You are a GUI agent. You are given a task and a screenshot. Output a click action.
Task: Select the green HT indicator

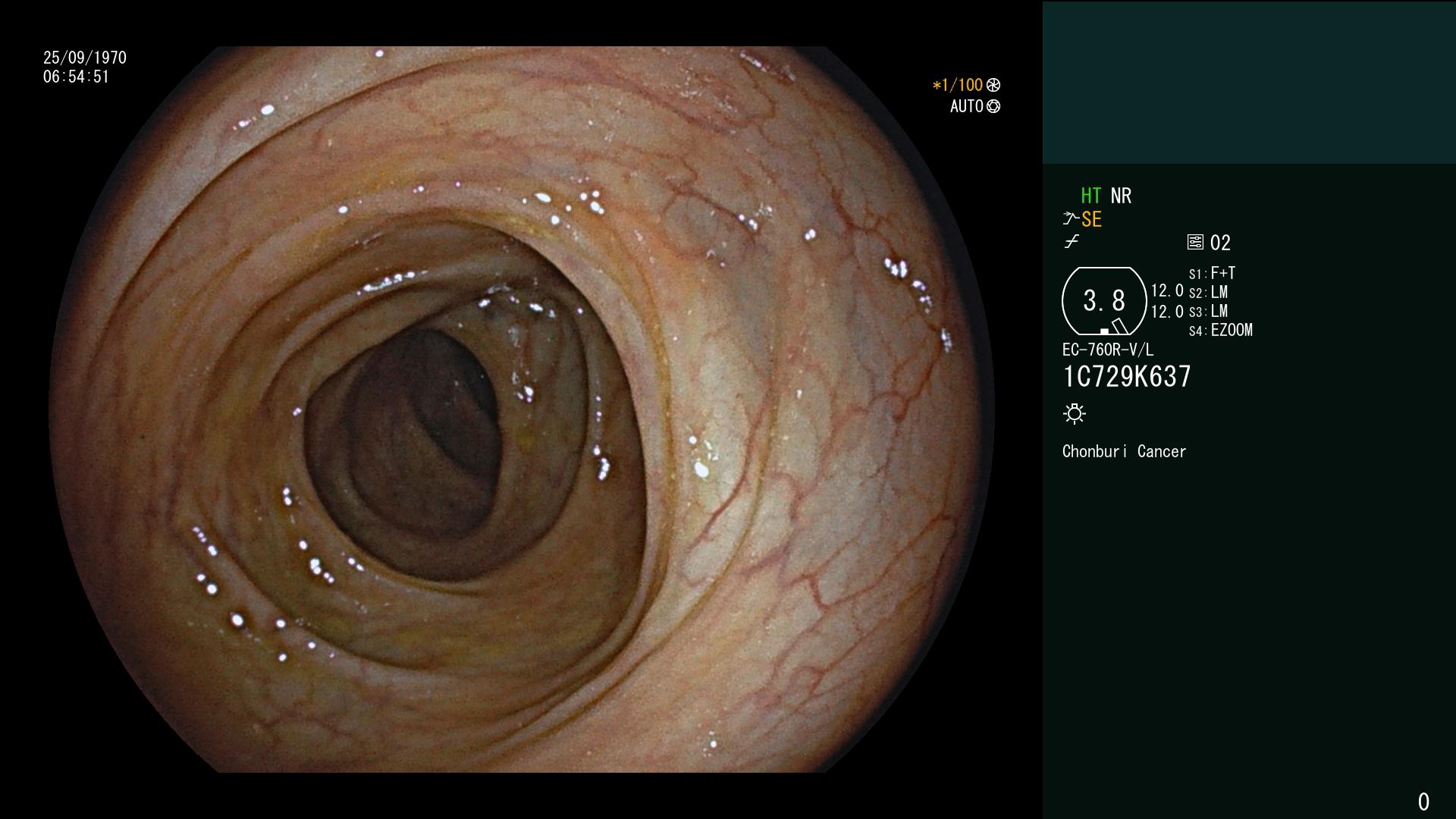coord(1091,196)
